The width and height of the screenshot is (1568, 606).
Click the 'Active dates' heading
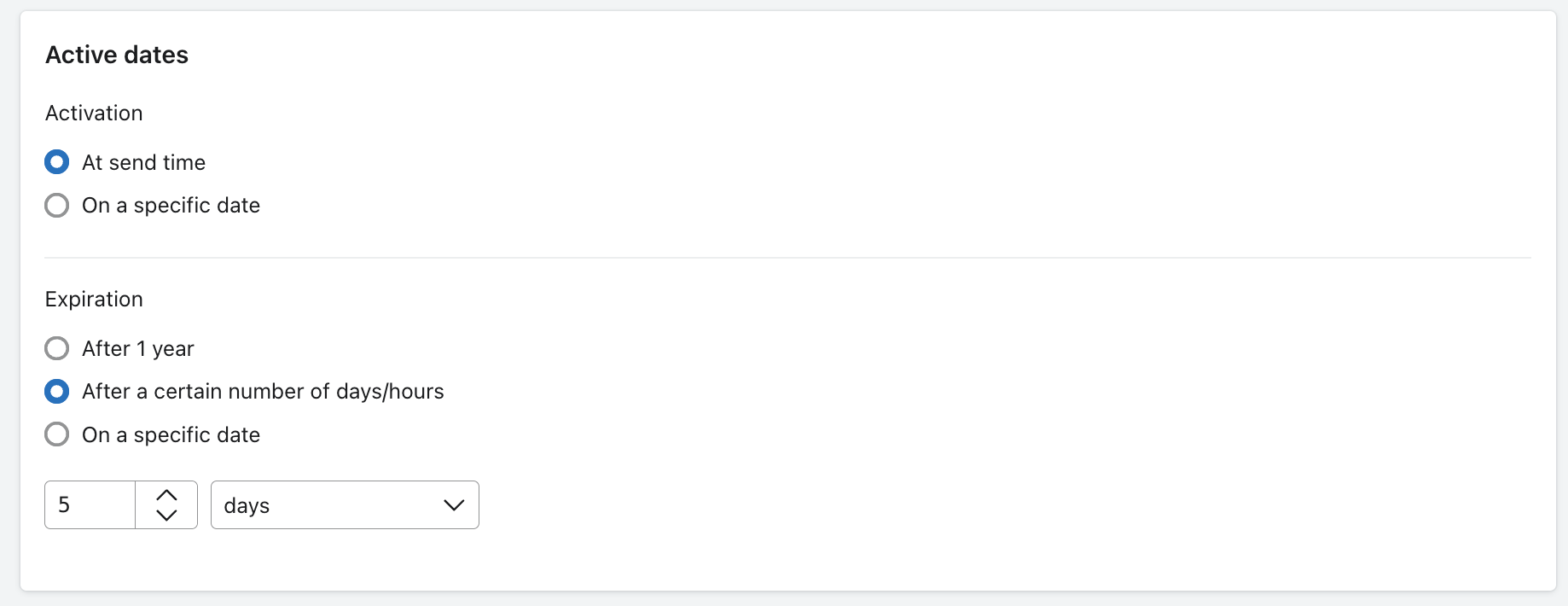click(x=117, y=55)
